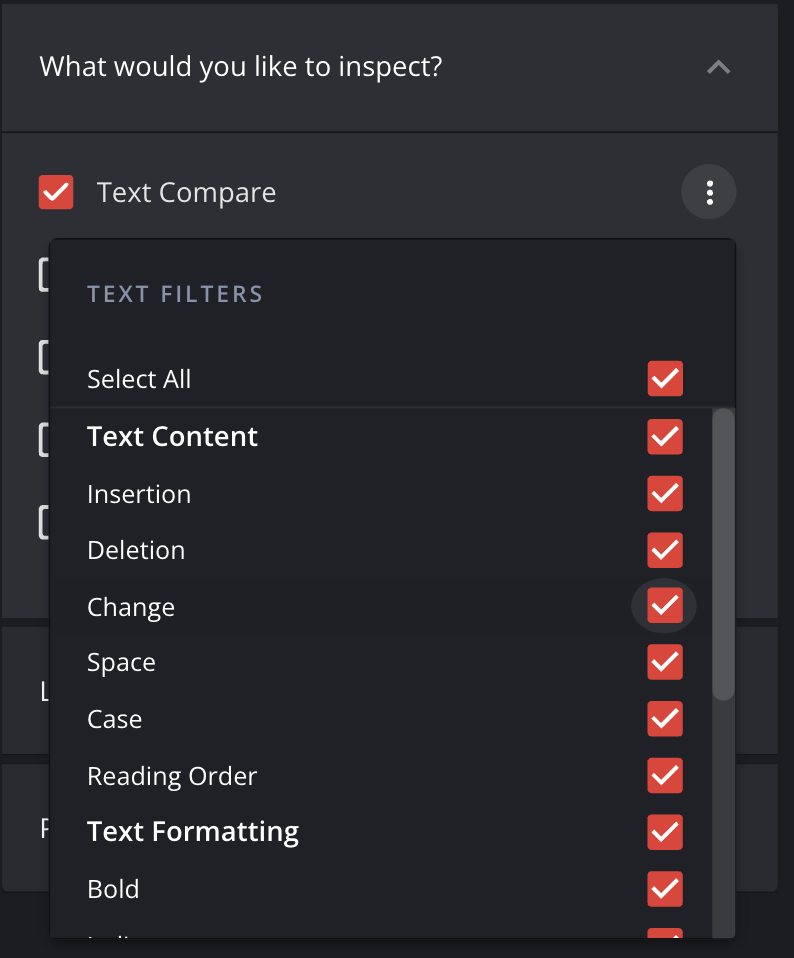Toggle the Change filter checkbox

tap(665, 606)
